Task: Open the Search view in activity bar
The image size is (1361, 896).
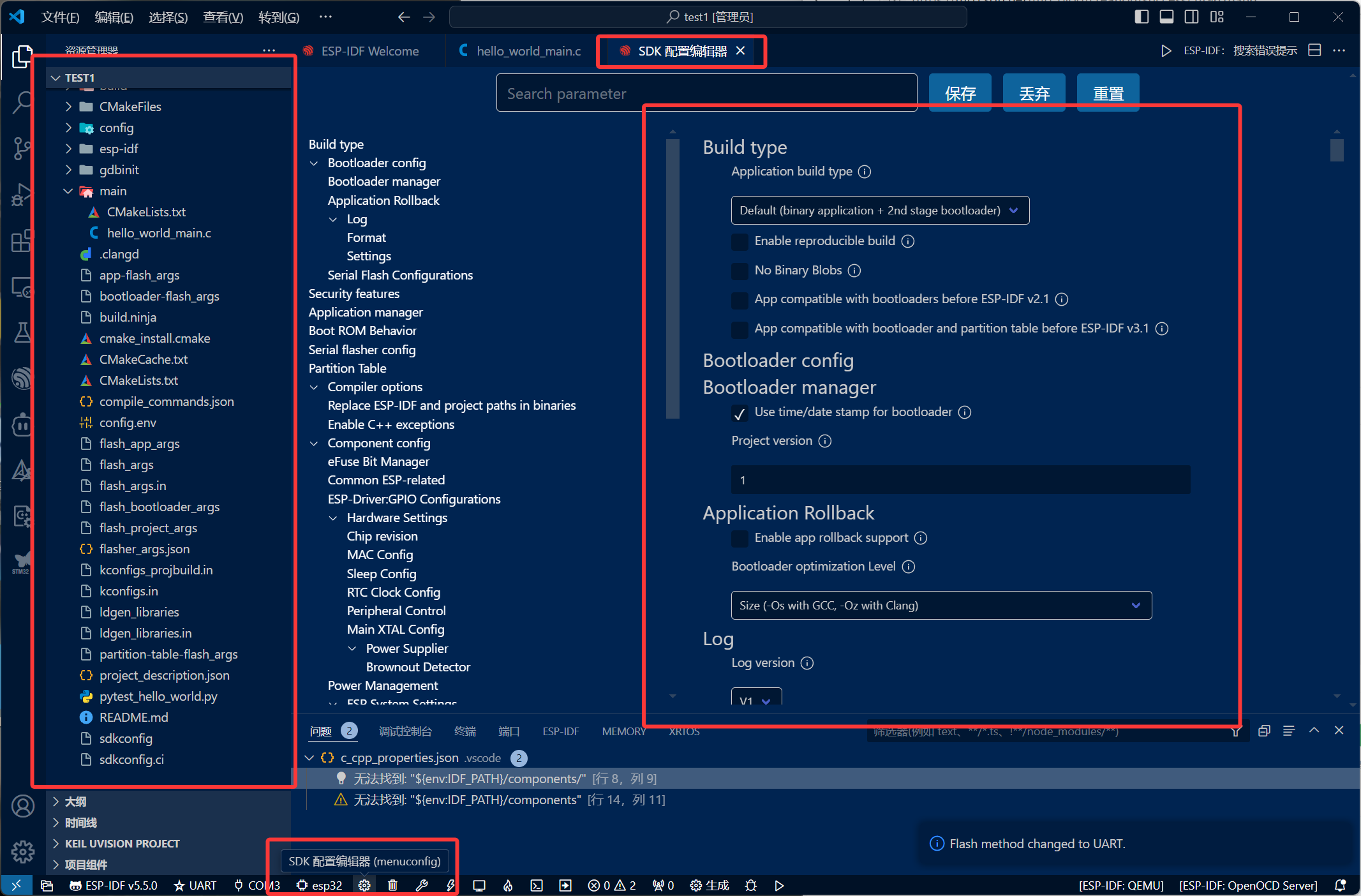Action: [x=22, y=102]
